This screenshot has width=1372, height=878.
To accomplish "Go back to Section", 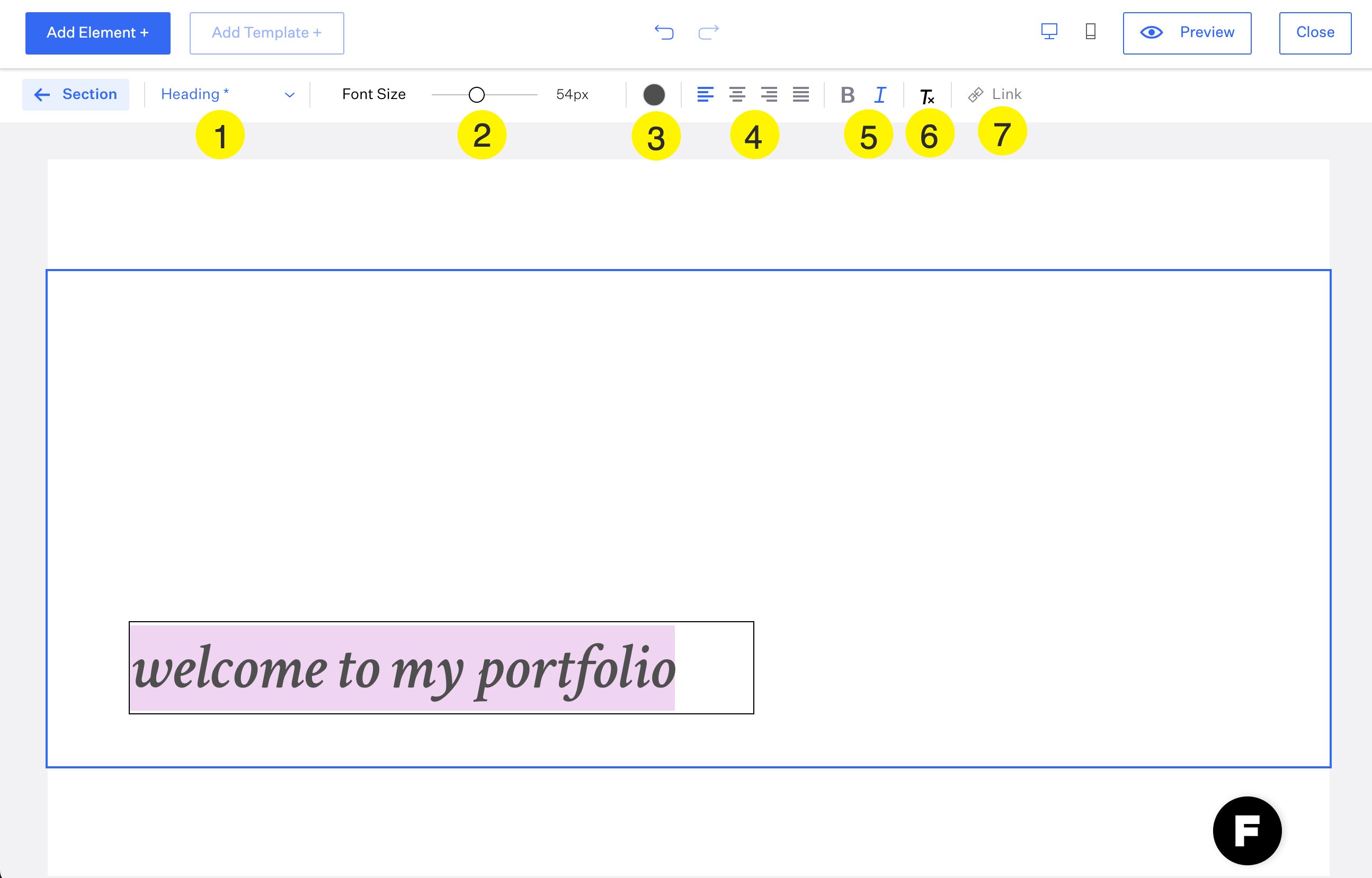I will click(75, 94).
